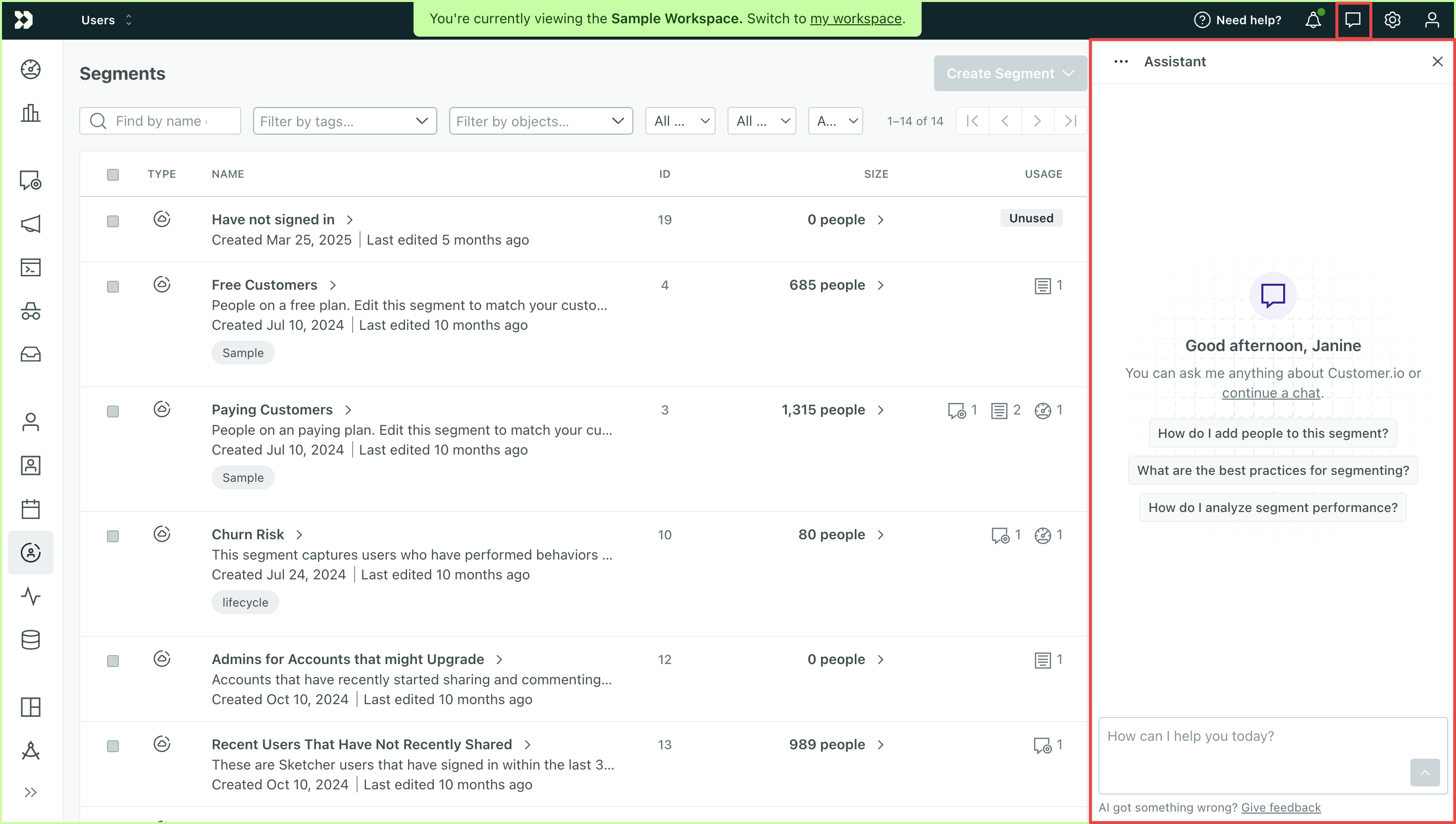The height and width of the screenshot is (824, 1456).
Task: Open the Users workspace switcher
Action: (x=106, y=20)
